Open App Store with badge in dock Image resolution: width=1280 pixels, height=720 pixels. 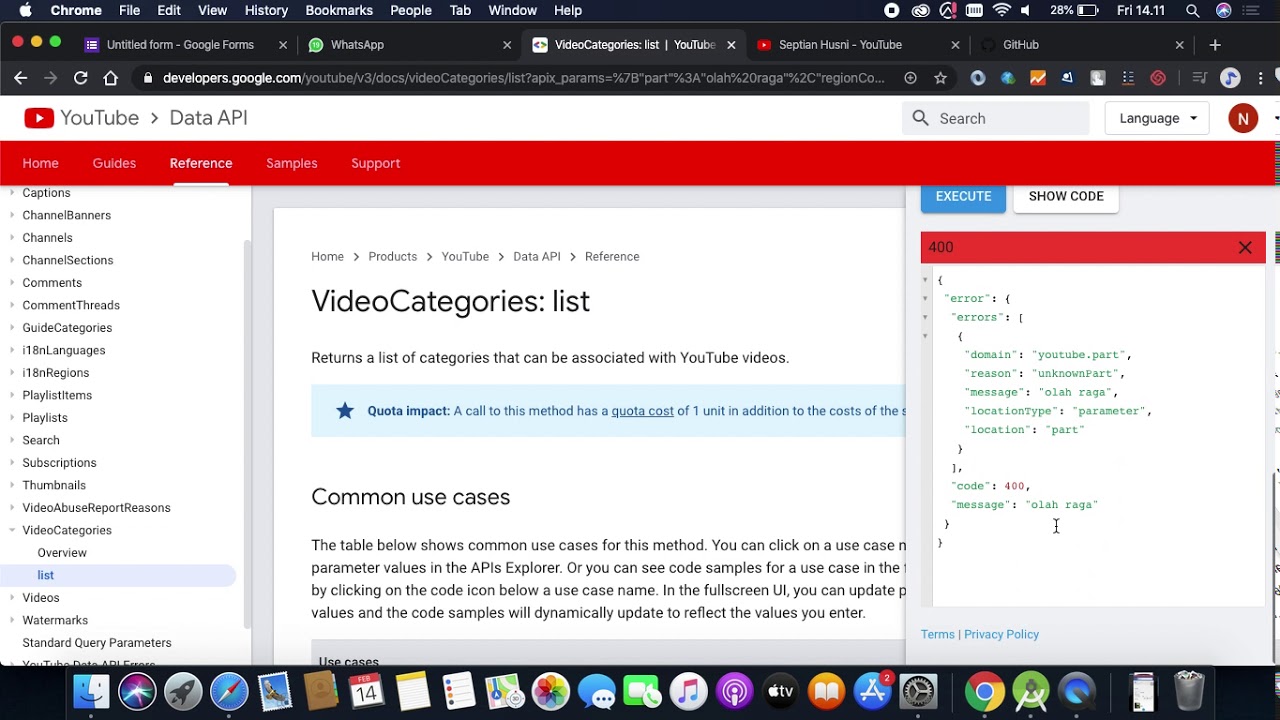click(x=873, y=691)
